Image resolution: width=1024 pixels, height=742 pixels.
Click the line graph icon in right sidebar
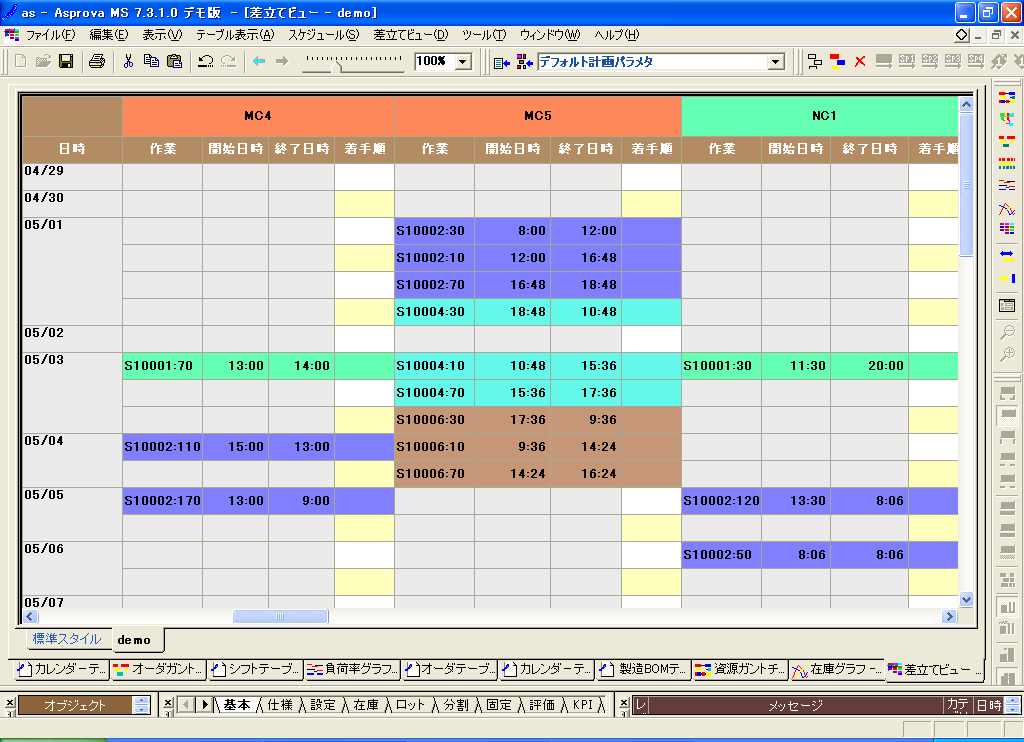(x=1006, y=208)
